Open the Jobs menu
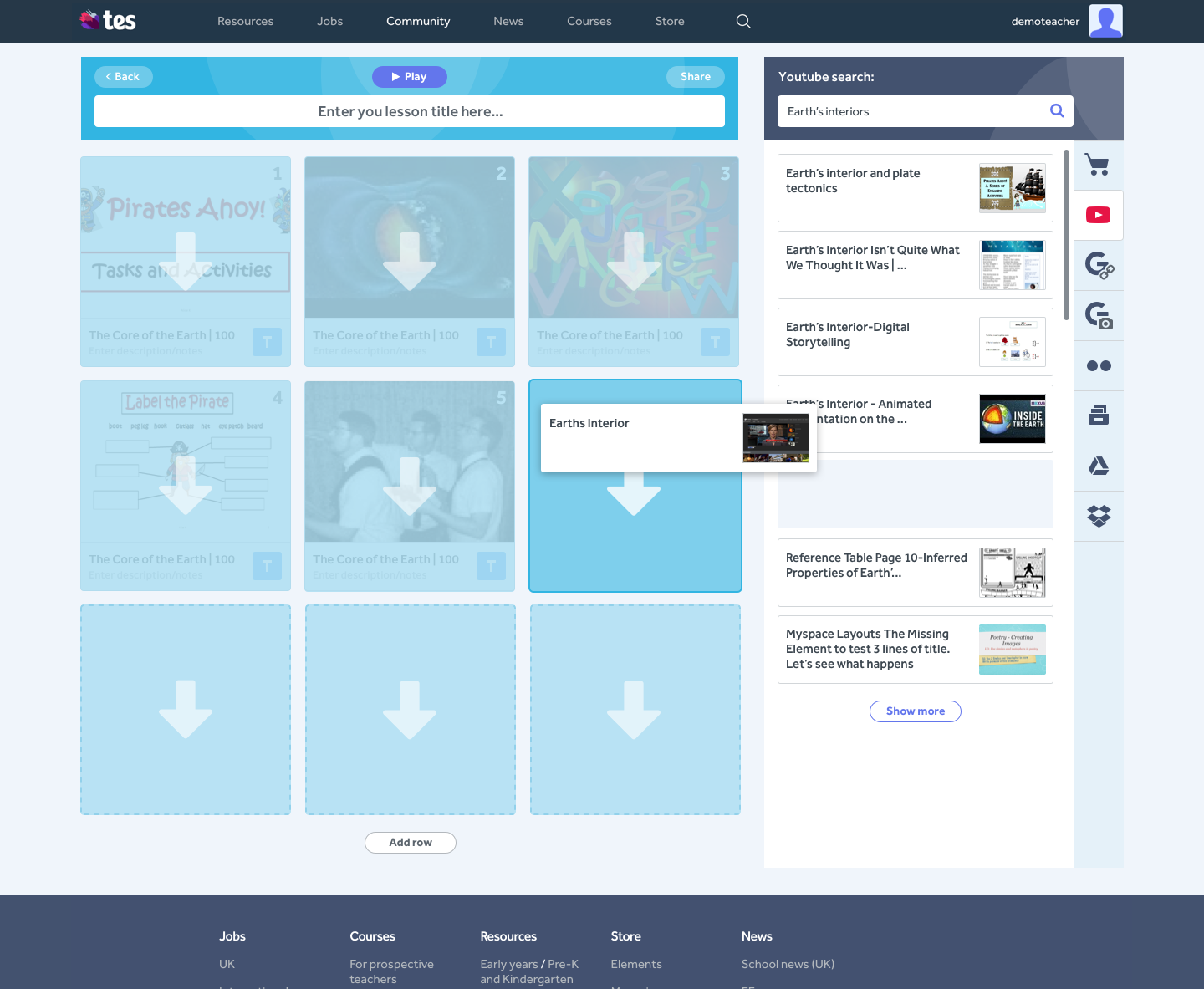The image size is (1204, 989). coord(329,21)
